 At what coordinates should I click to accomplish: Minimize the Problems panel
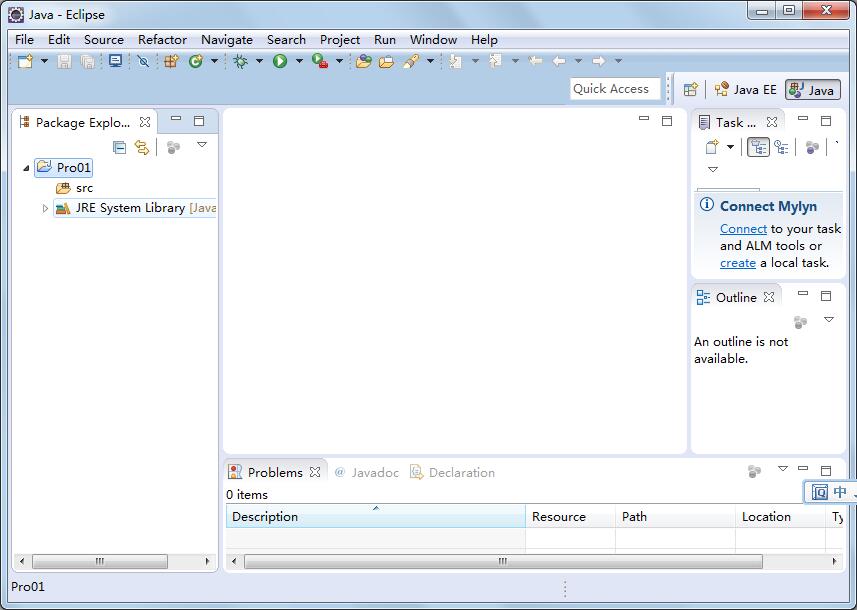pyautogui.click(x=803, y=468)
